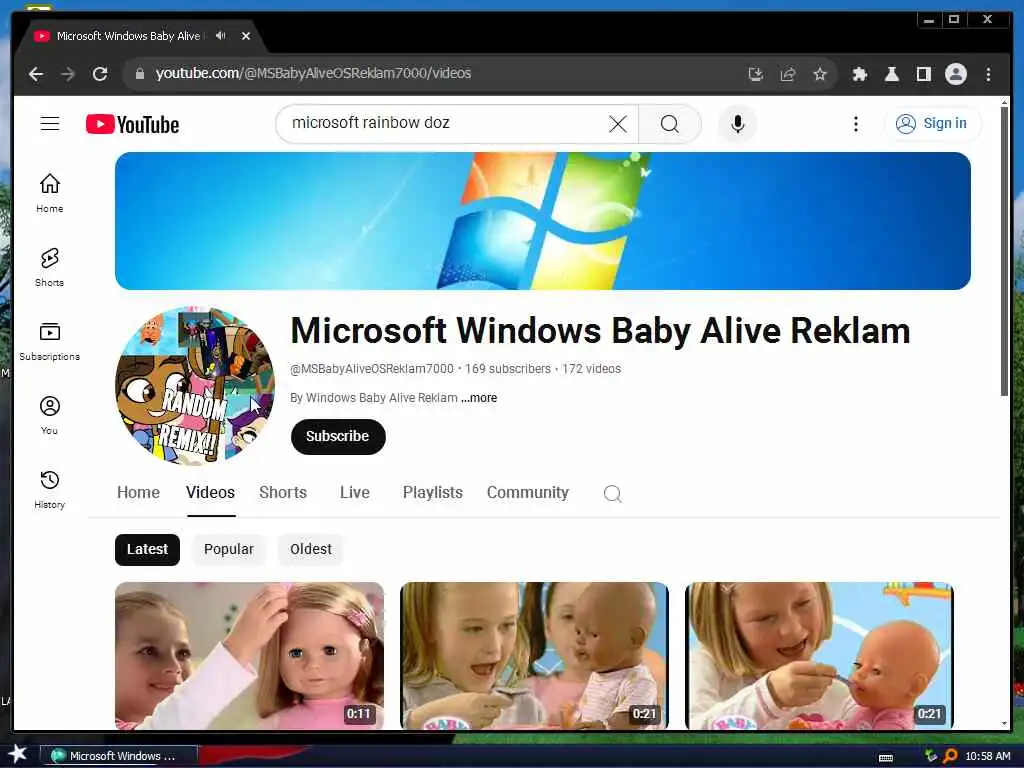
Task: Open the taskbar star start button
Action: coord(18,755)
